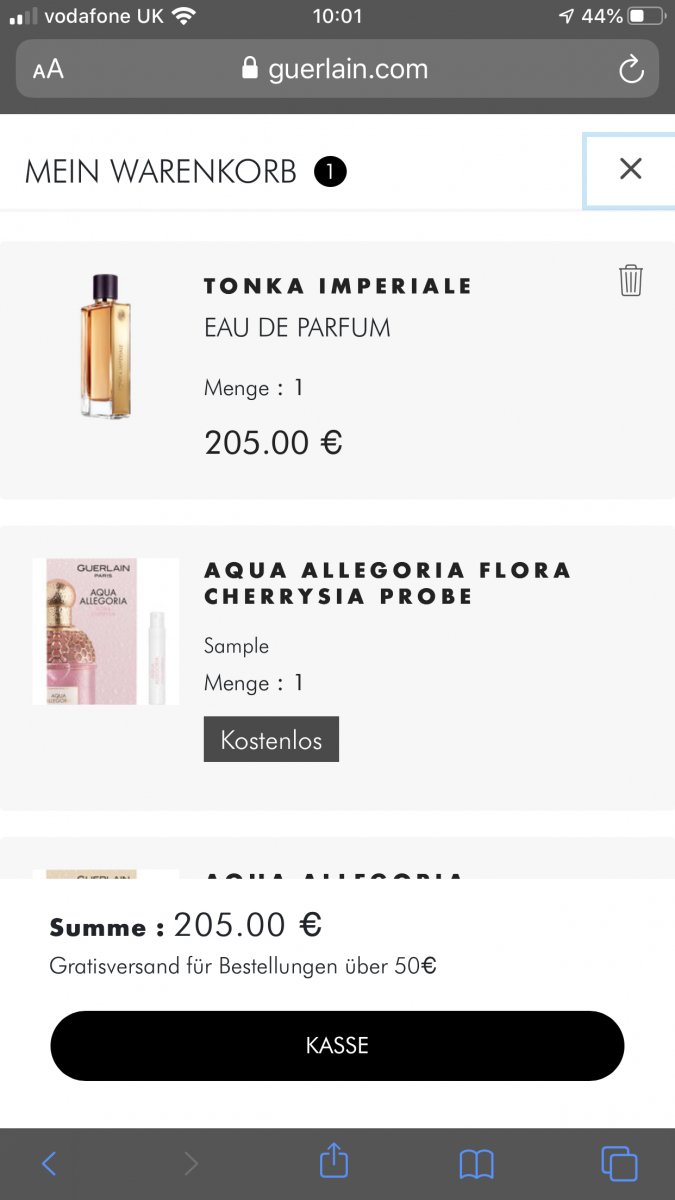This screenshot has height=1200, width=675.
Task: Close the Mein Warenkorb cart panel
Action: point(630,169)
